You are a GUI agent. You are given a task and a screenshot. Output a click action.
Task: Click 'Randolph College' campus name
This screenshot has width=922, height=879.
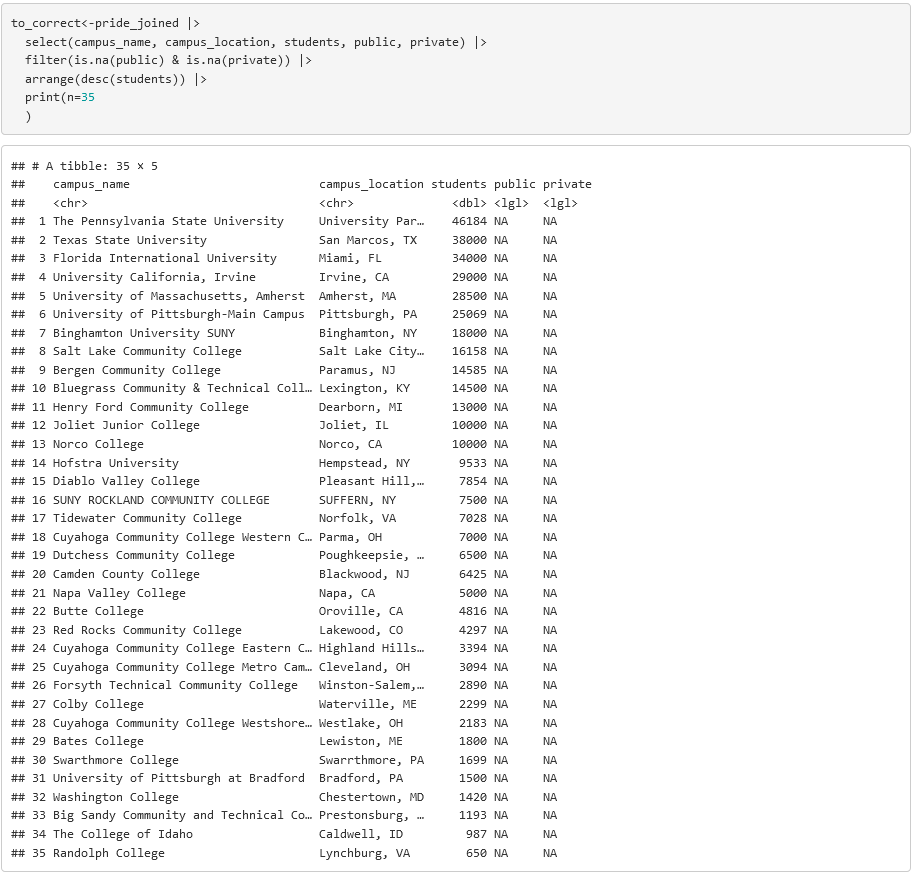[x=109, y=853]
